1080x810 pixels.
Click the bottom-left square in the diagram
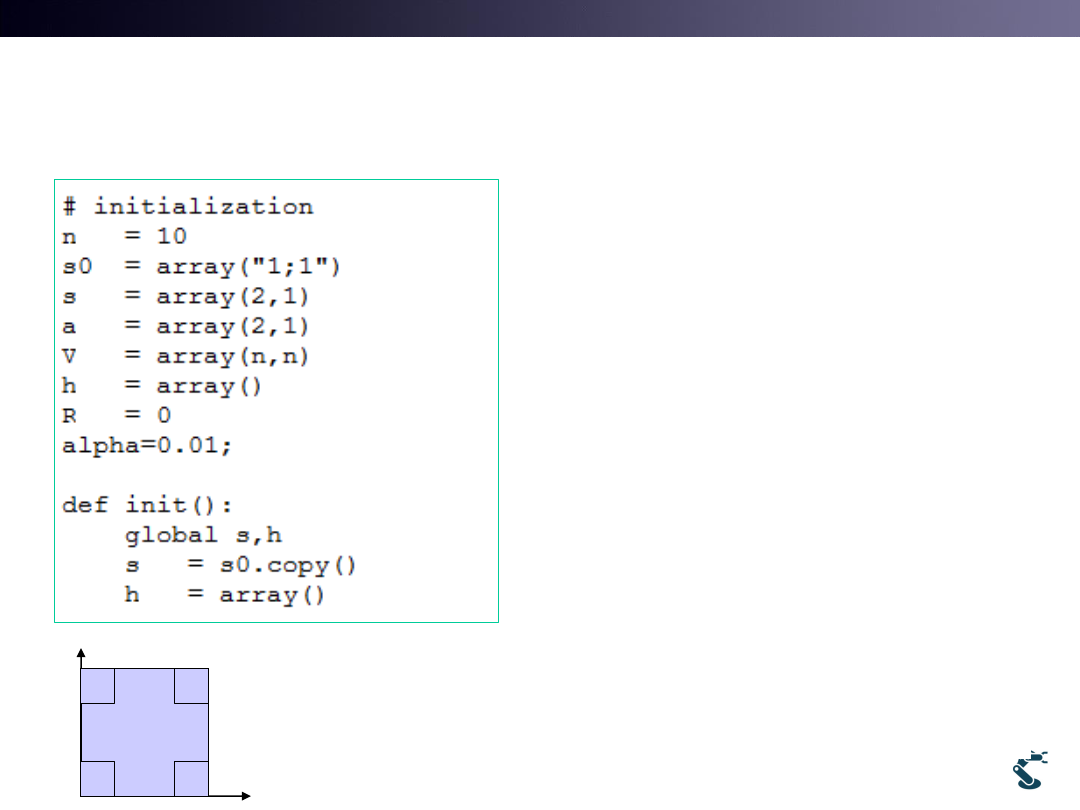(97, 778)
